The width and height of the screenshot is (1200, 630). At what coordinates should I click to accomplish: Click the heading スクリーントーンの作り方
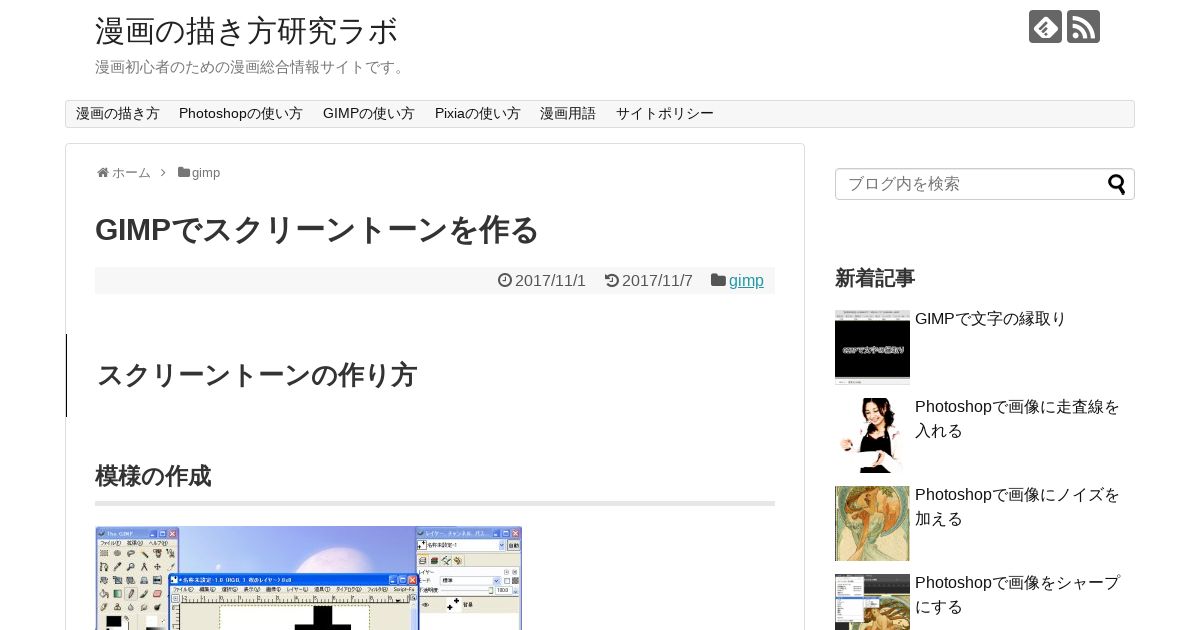[x=257, y=375]
